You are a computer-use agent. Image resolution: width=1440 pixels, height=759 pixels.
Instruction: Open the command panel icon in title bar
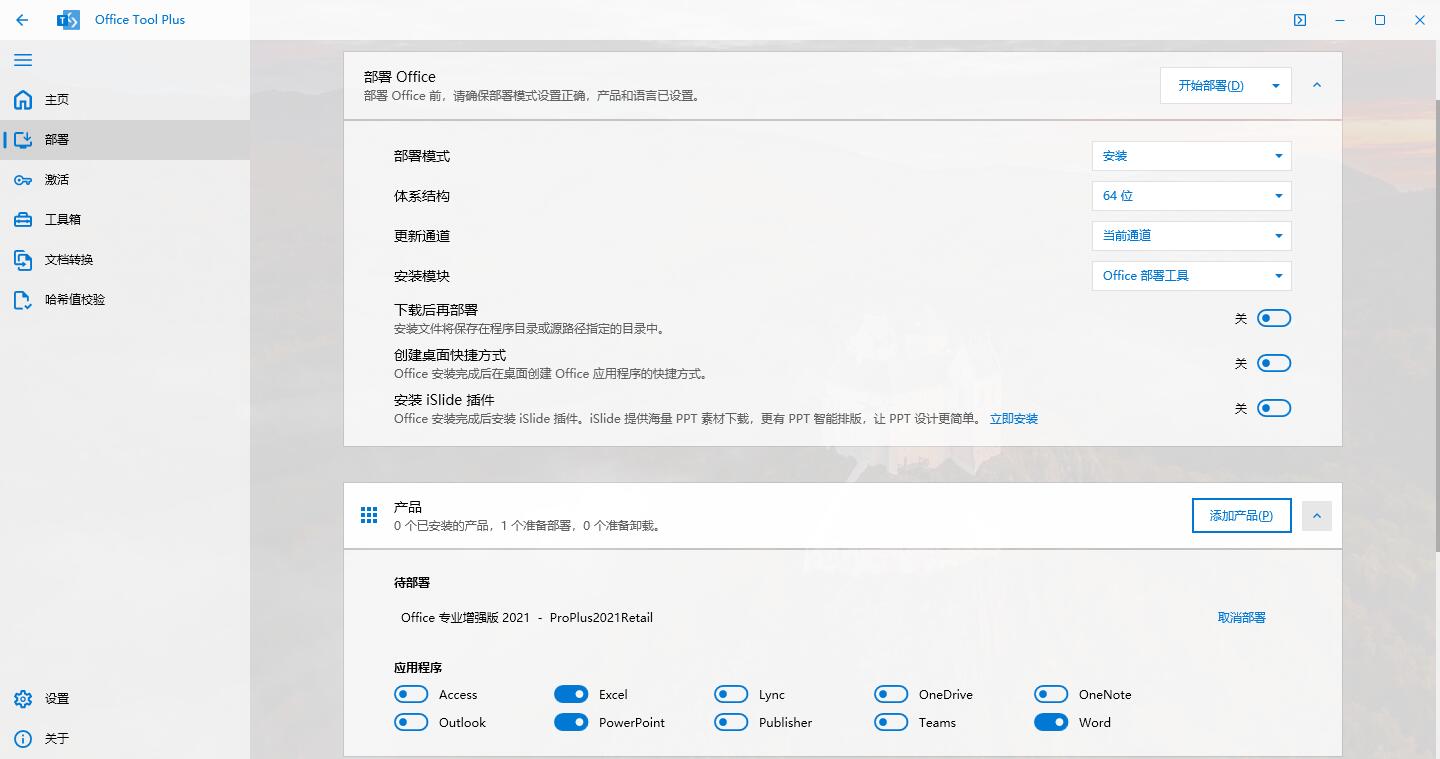(1300, 20)
